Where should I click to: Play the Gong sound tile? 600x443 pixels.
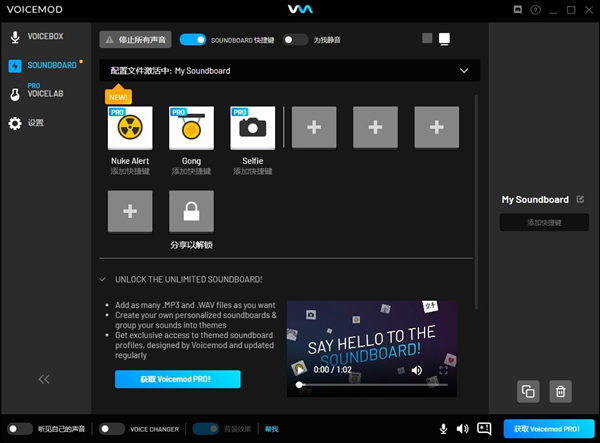[191, 128]
